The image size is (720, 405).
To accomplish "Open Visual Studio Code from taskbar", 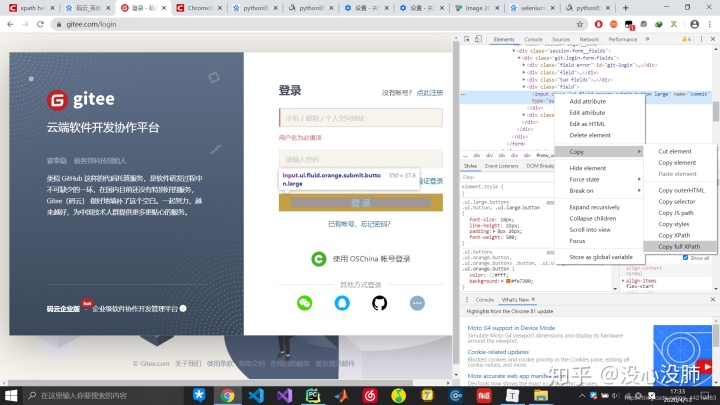I will click(256, 395).
